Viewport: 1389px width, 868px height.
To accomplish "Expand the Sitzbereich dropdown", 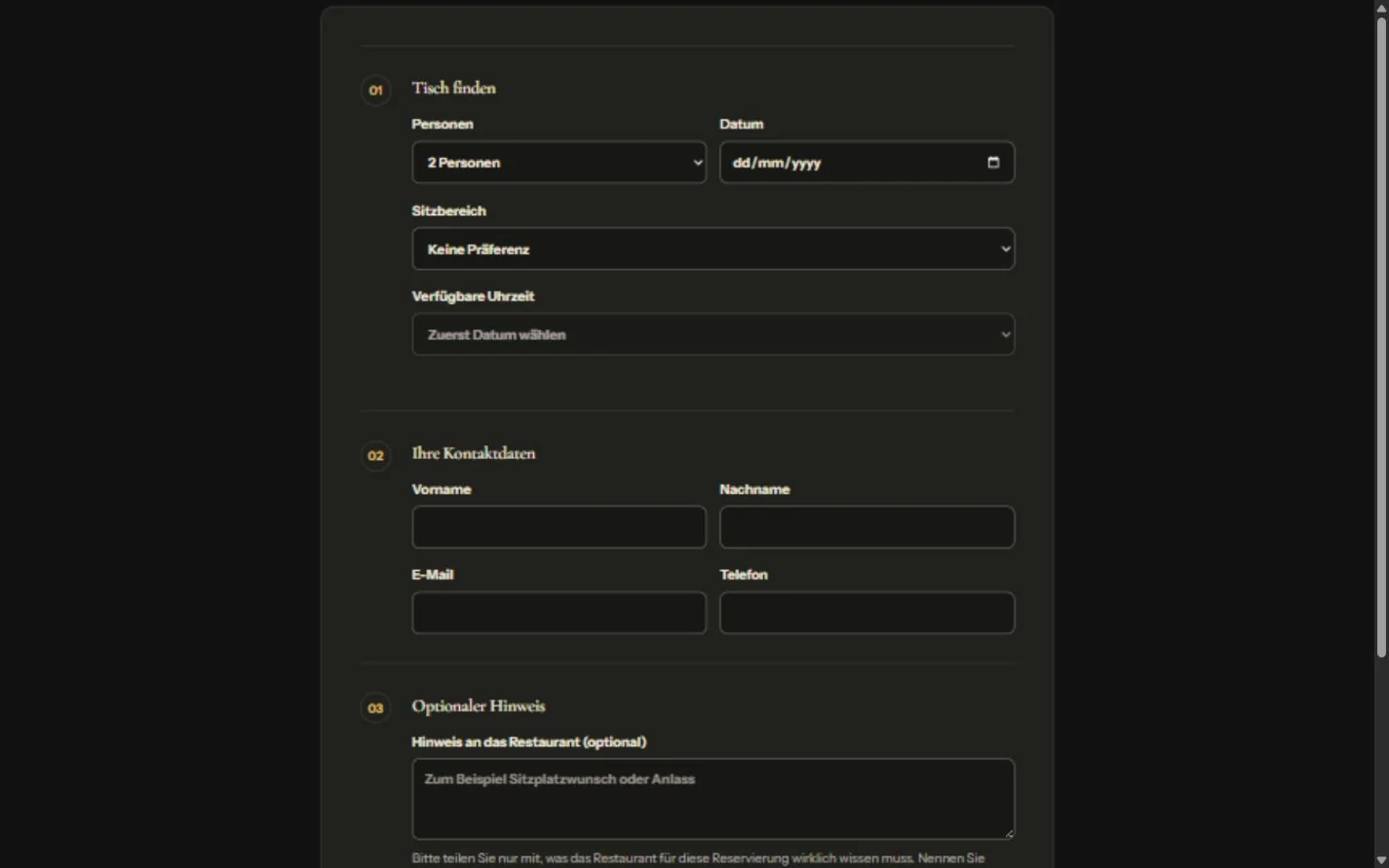I will click(x=713, y=248).
